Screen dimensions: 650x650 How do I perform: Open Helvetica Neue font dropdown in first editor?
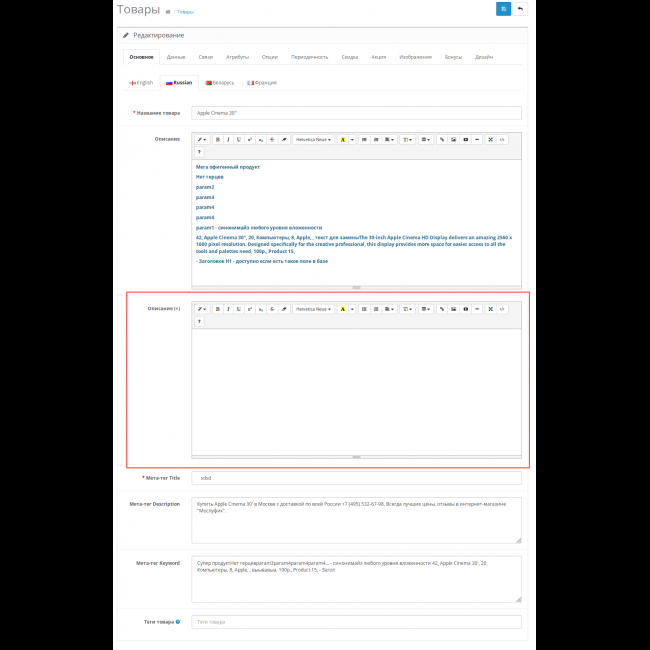tap(313, 140)
